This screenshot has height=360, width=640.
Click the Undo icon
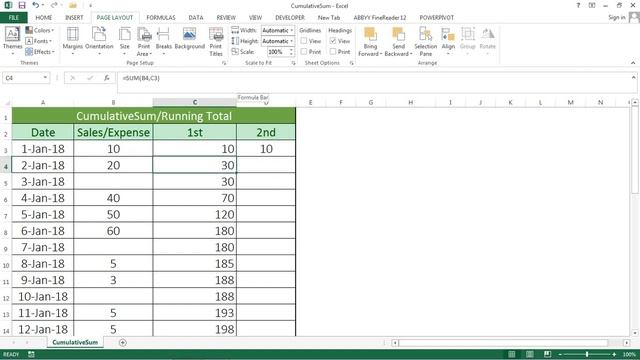point(36,5)
